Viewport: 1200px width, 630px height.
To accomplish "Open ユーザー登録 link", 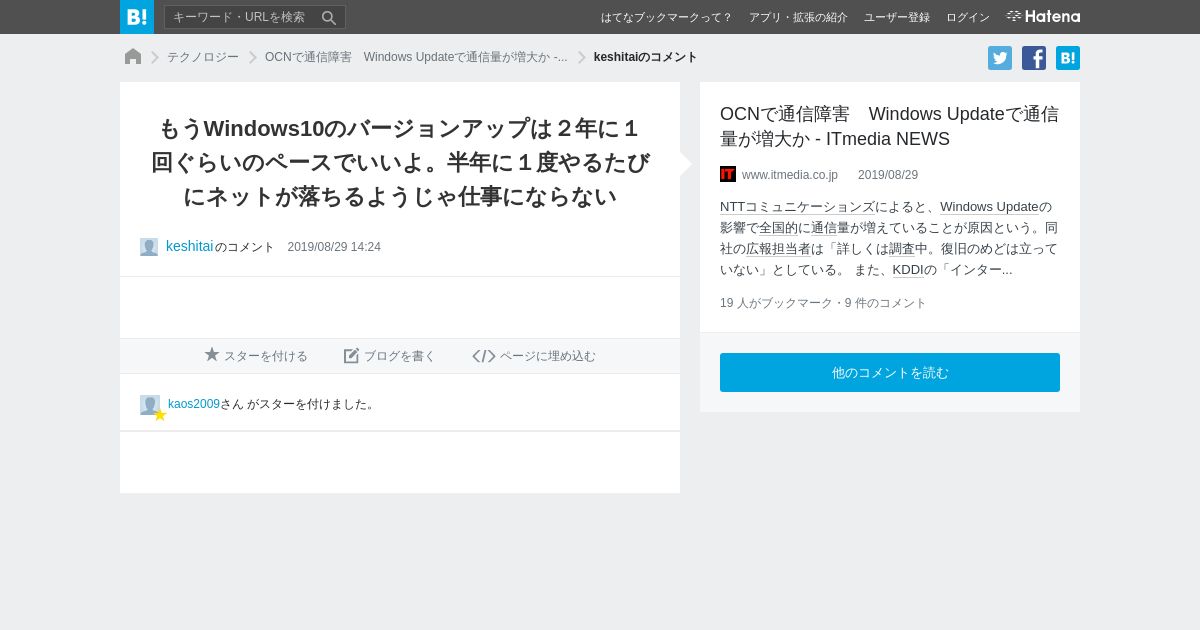I will 897,17.
